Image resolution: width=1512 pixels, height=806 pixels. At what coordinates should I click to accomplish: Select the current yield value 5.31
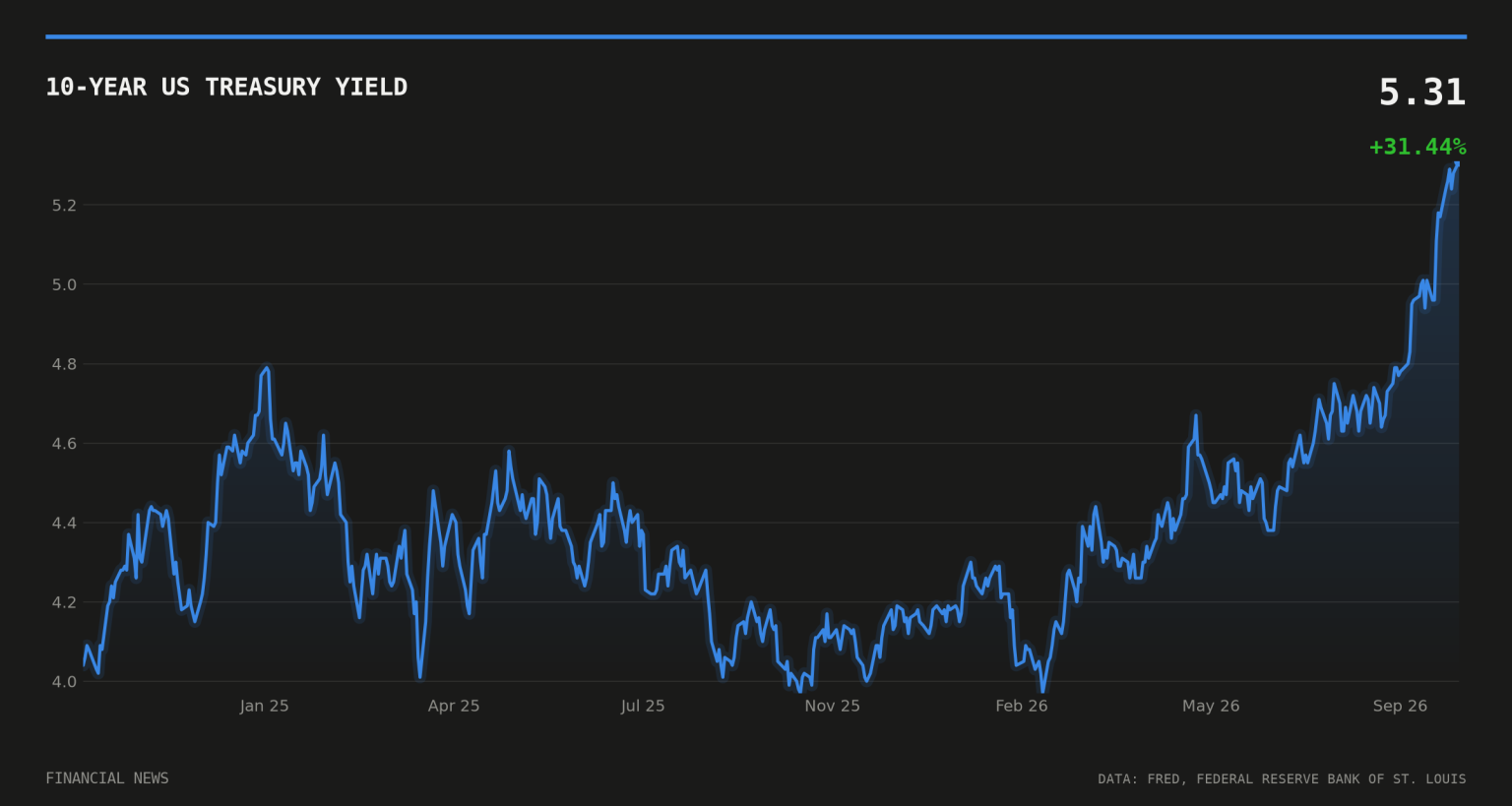click(x=1421, y=93)
